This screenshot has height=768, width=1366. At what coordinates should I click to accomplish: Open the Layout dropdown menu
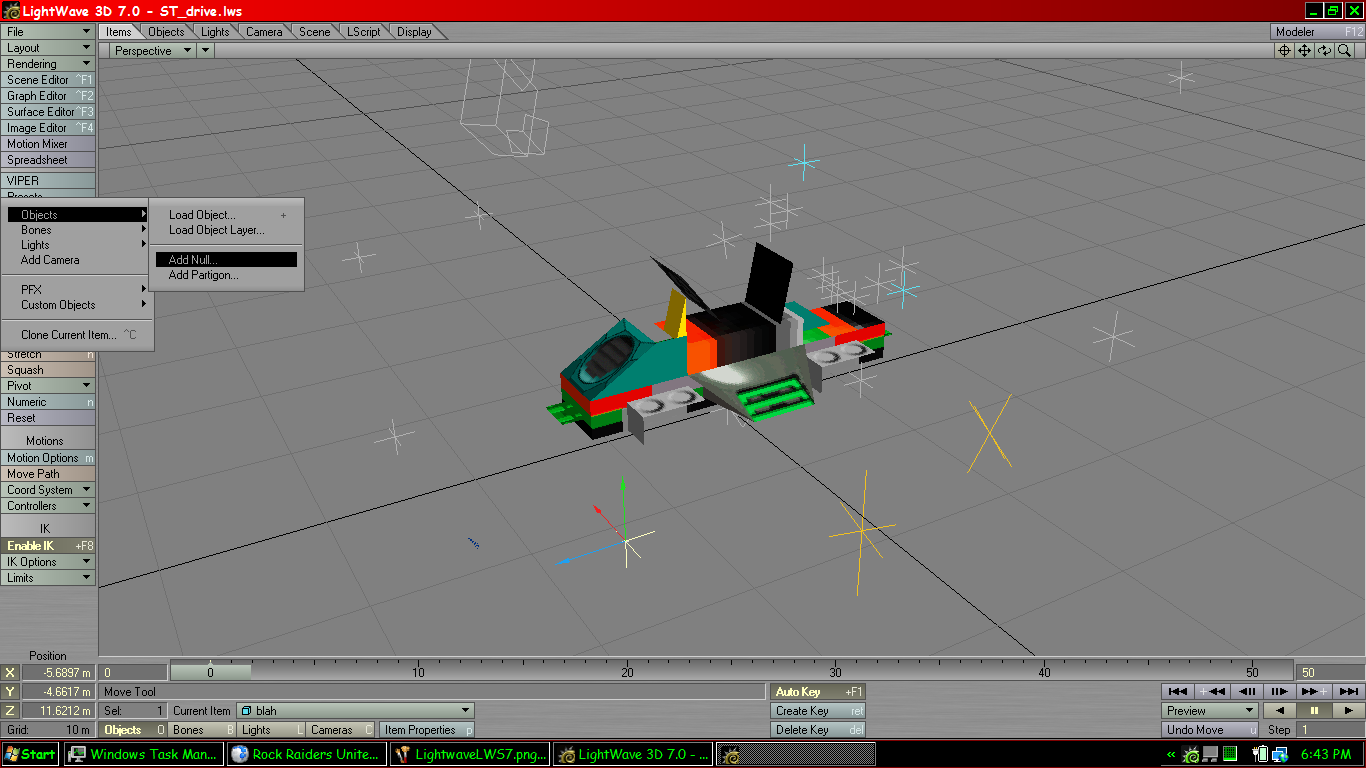48,48
